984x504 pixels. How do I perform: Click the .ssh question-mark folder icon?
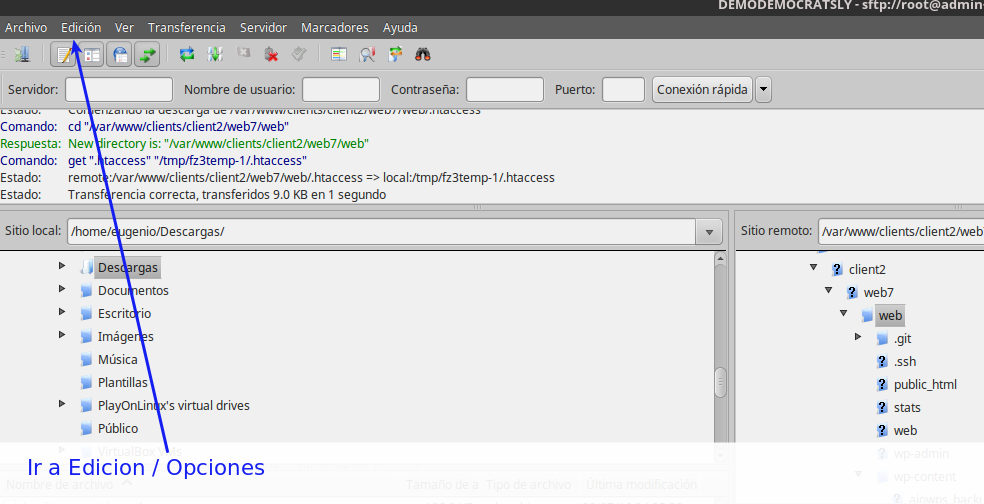pyautogui.click(x=882, y=362)
